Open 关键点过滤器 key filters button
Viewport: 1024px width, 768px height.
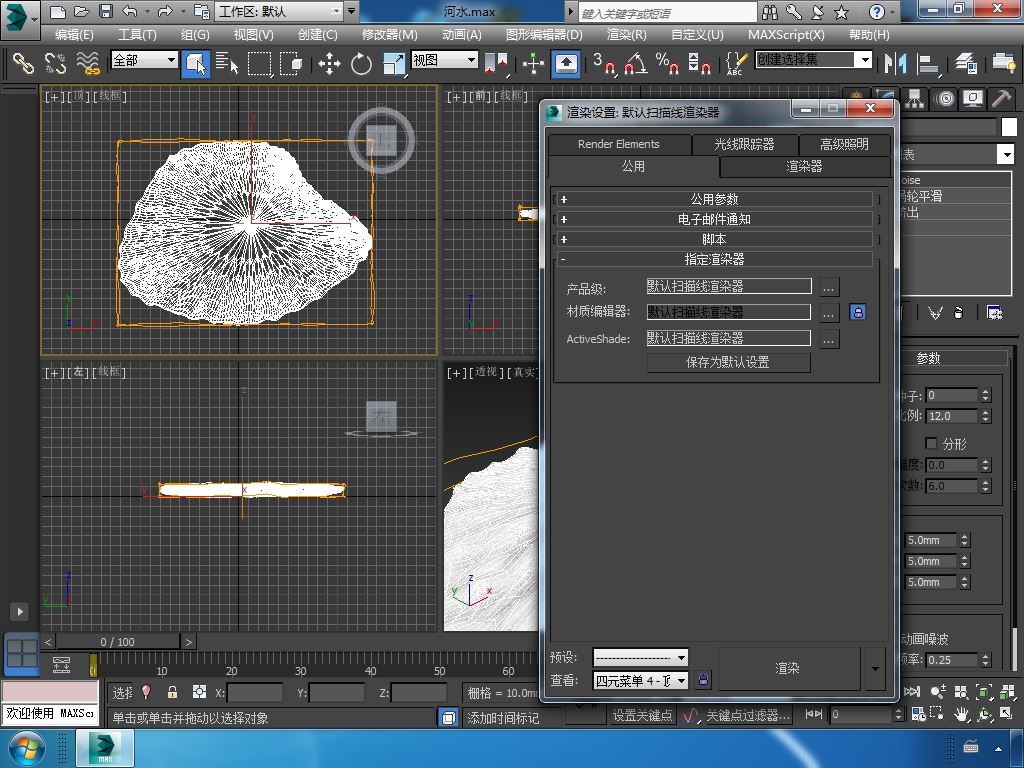pyautogui.click(x=748, y=716)
